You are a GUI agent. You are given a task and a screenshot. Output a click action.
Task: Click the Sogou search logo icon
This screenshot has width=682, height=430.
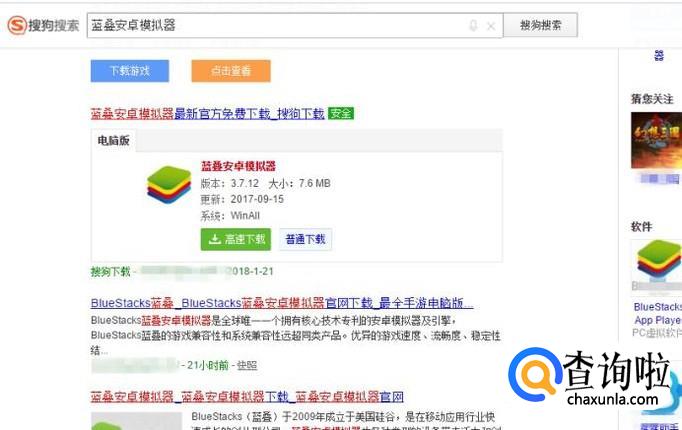click(17, 25)
